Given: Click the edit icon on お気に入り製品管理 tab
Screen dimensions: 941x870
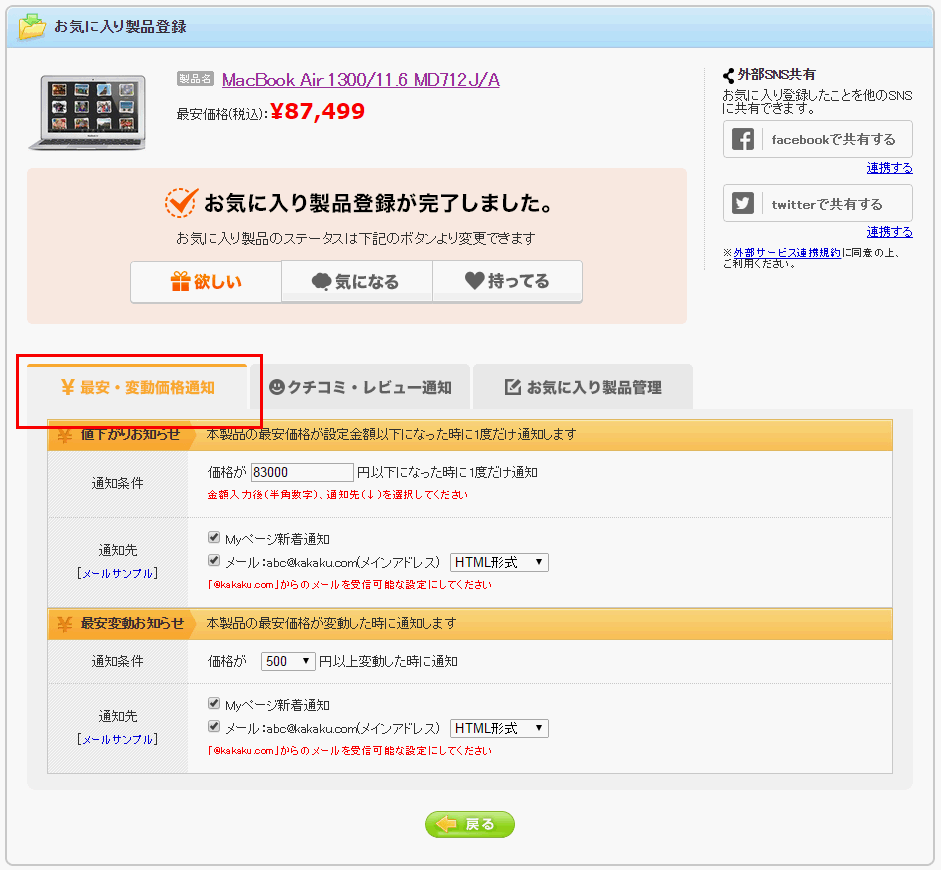Looking at the screenshot, I should (513, 387).
